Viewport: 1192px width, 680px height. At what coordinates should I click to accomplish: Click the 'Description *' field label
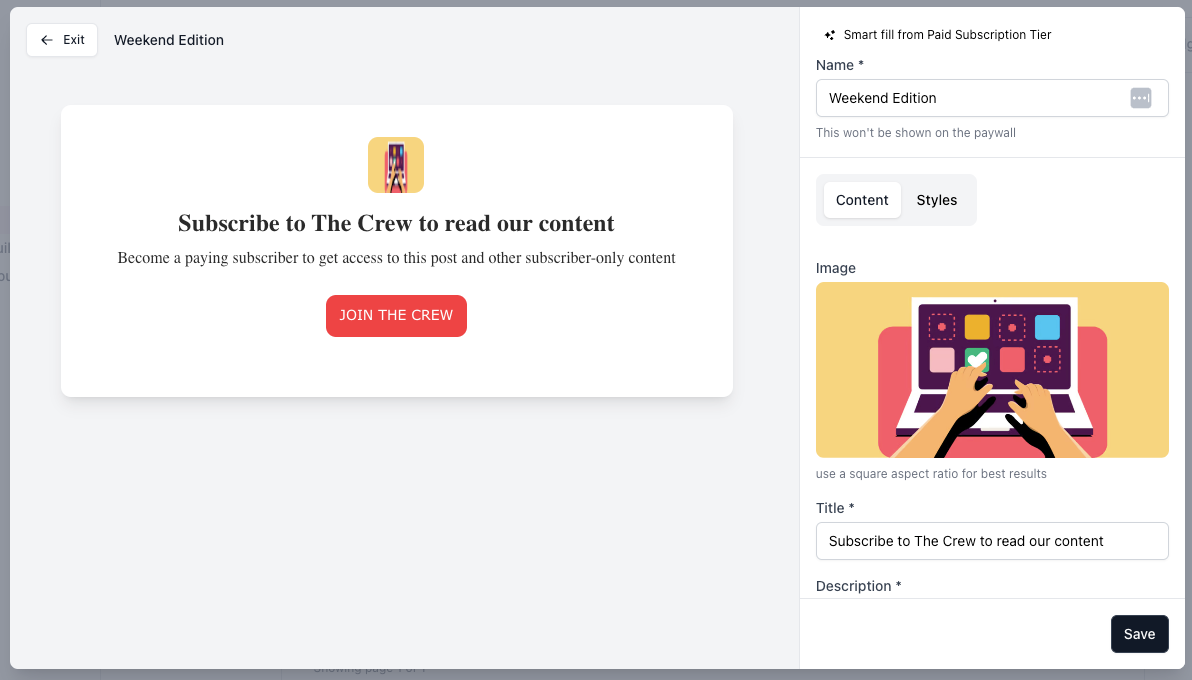[858, 586]
